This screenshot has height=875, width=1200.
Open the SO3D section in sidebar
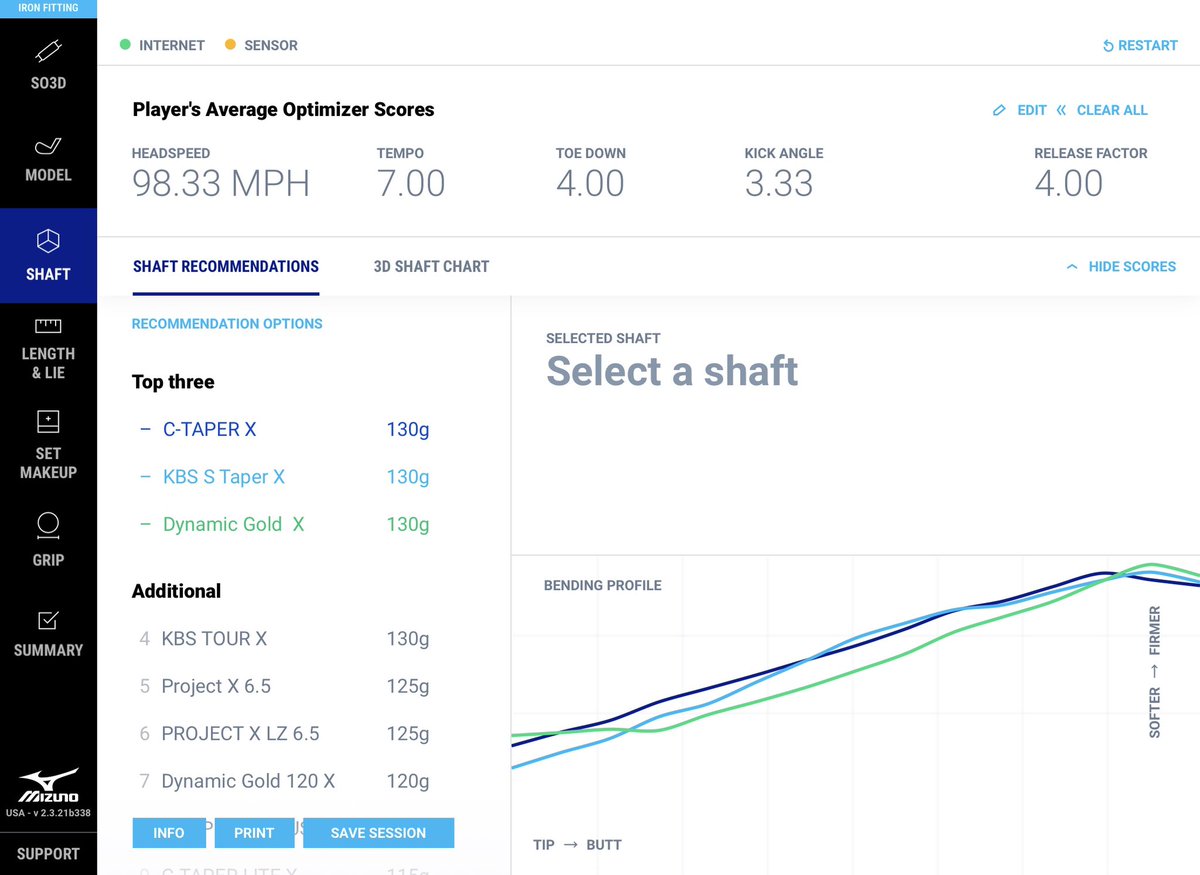point(48,64)
